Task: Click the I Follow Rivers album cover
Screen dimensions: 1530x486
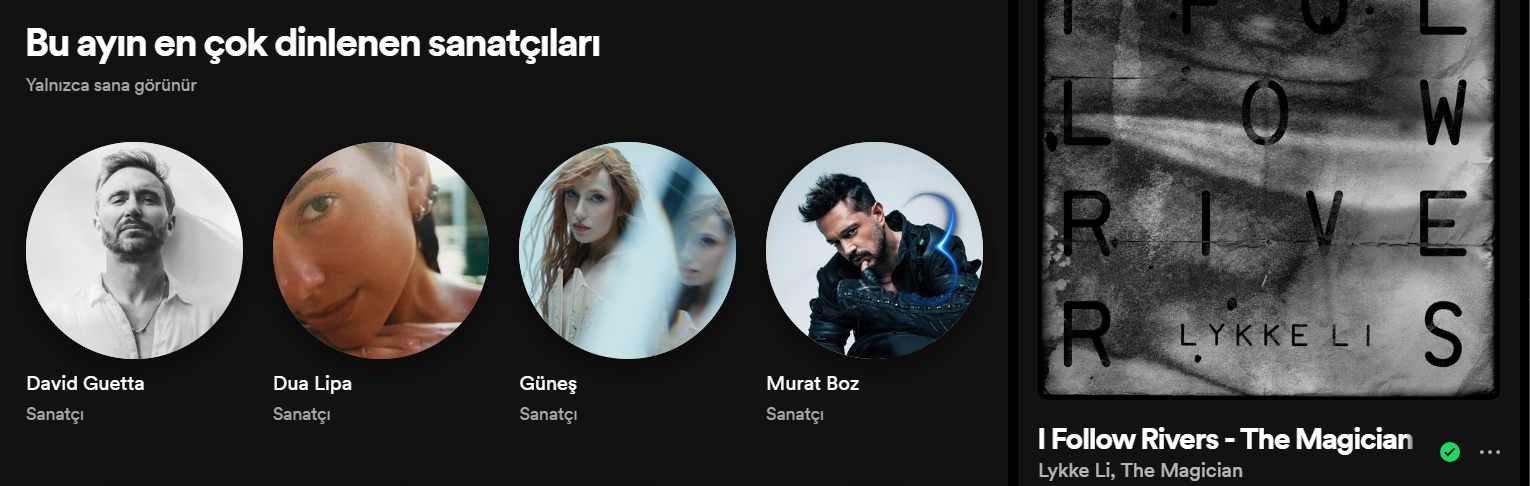Action: (x=1268, y=198)
